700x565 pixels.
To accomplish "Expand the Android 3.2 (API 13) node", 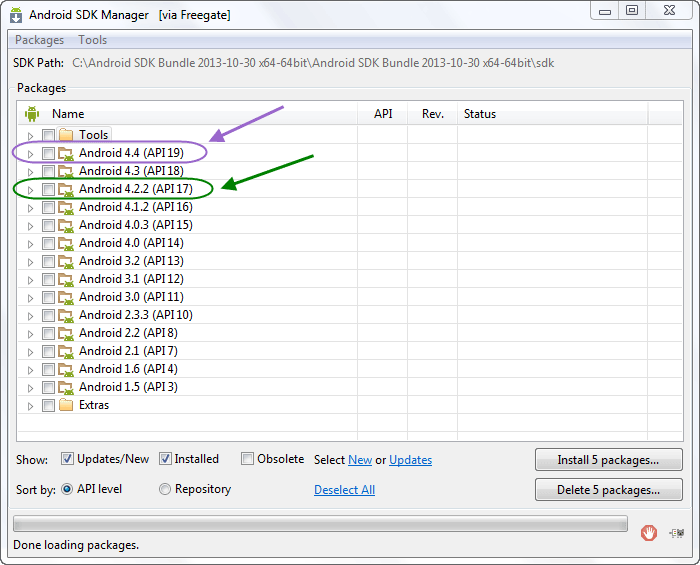I will [x=30, y=262].
